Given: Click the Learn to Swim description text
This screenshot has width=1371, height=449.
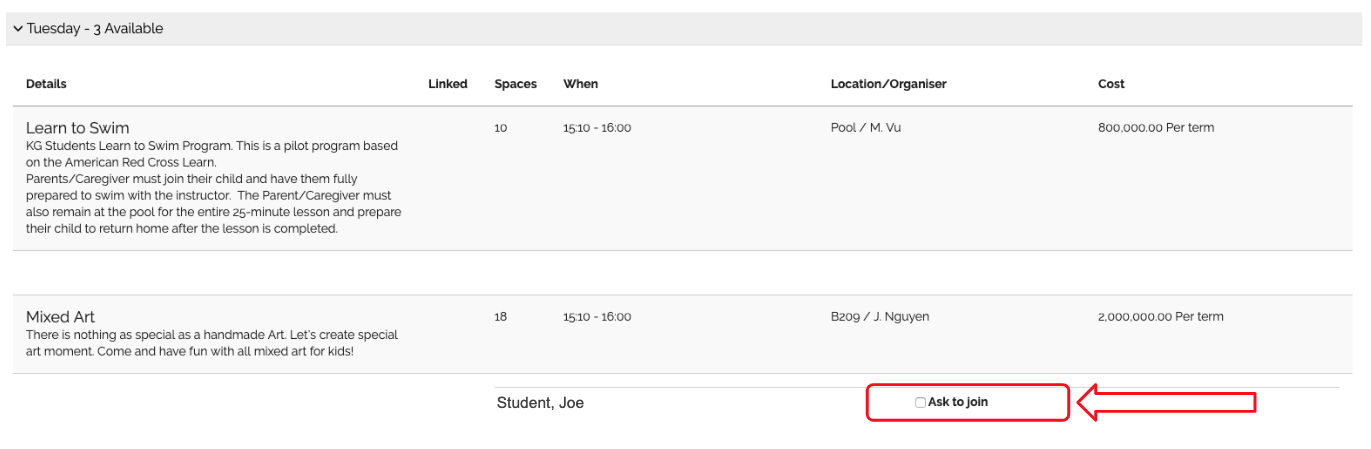Looking at the screenshot, I should [x=212, y=187].
